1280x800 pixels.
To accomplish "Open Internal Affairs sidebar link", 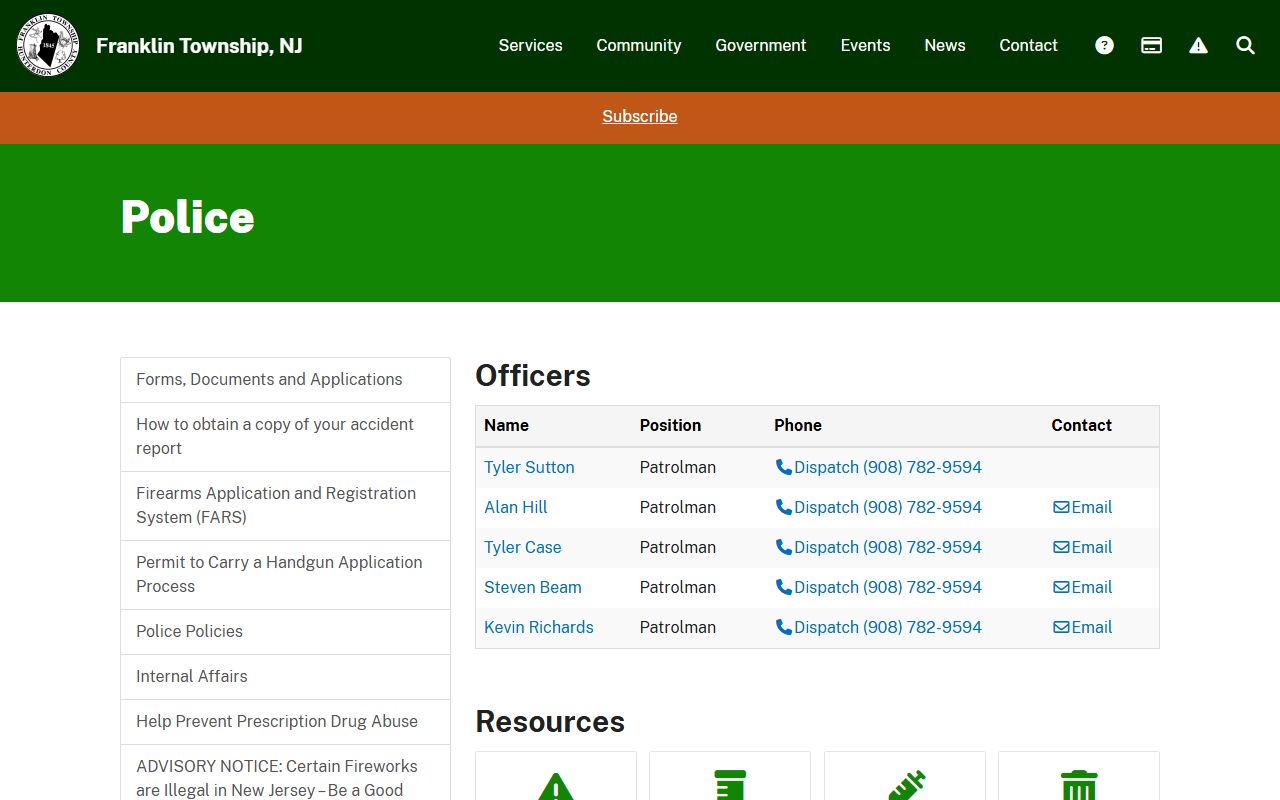I will tap(285, 677).
